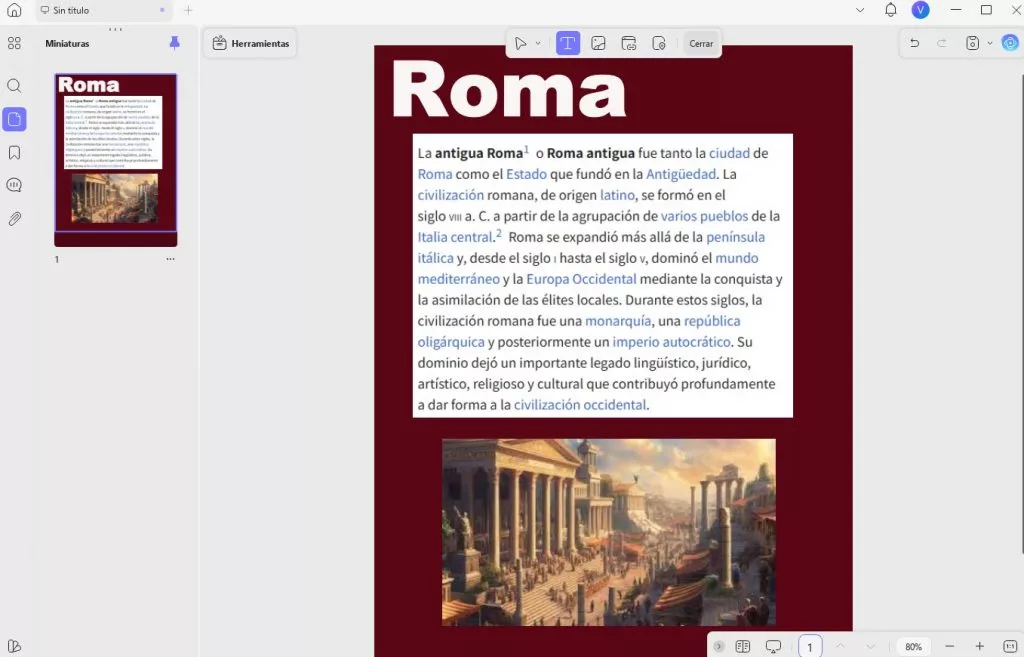This screenshot has width=1024, height=657.
Task: Click the 'Roma' title text
Action: pyautogui.click(x=509, y=89)
